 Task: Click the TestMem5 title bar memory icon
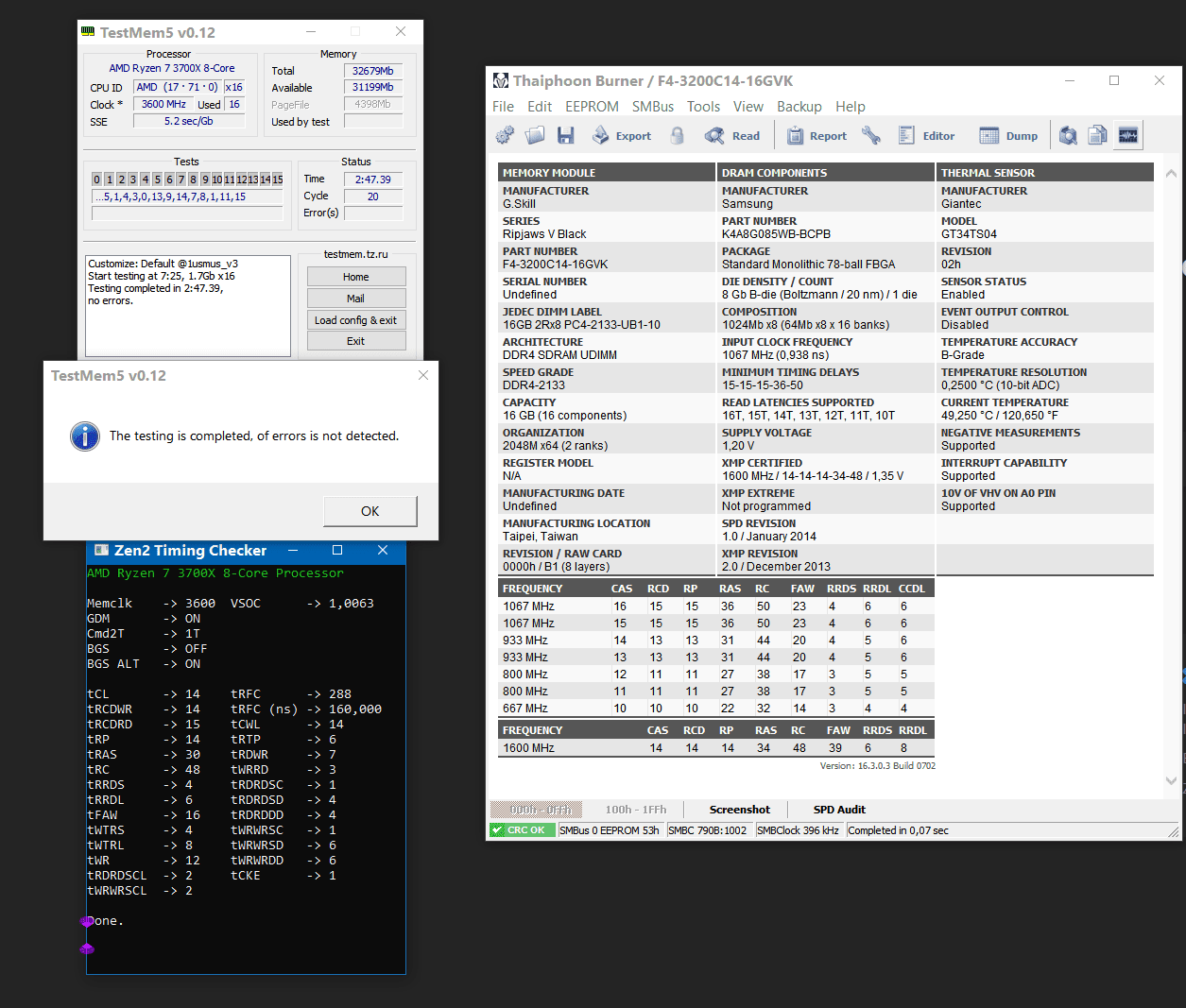(88, 31)
